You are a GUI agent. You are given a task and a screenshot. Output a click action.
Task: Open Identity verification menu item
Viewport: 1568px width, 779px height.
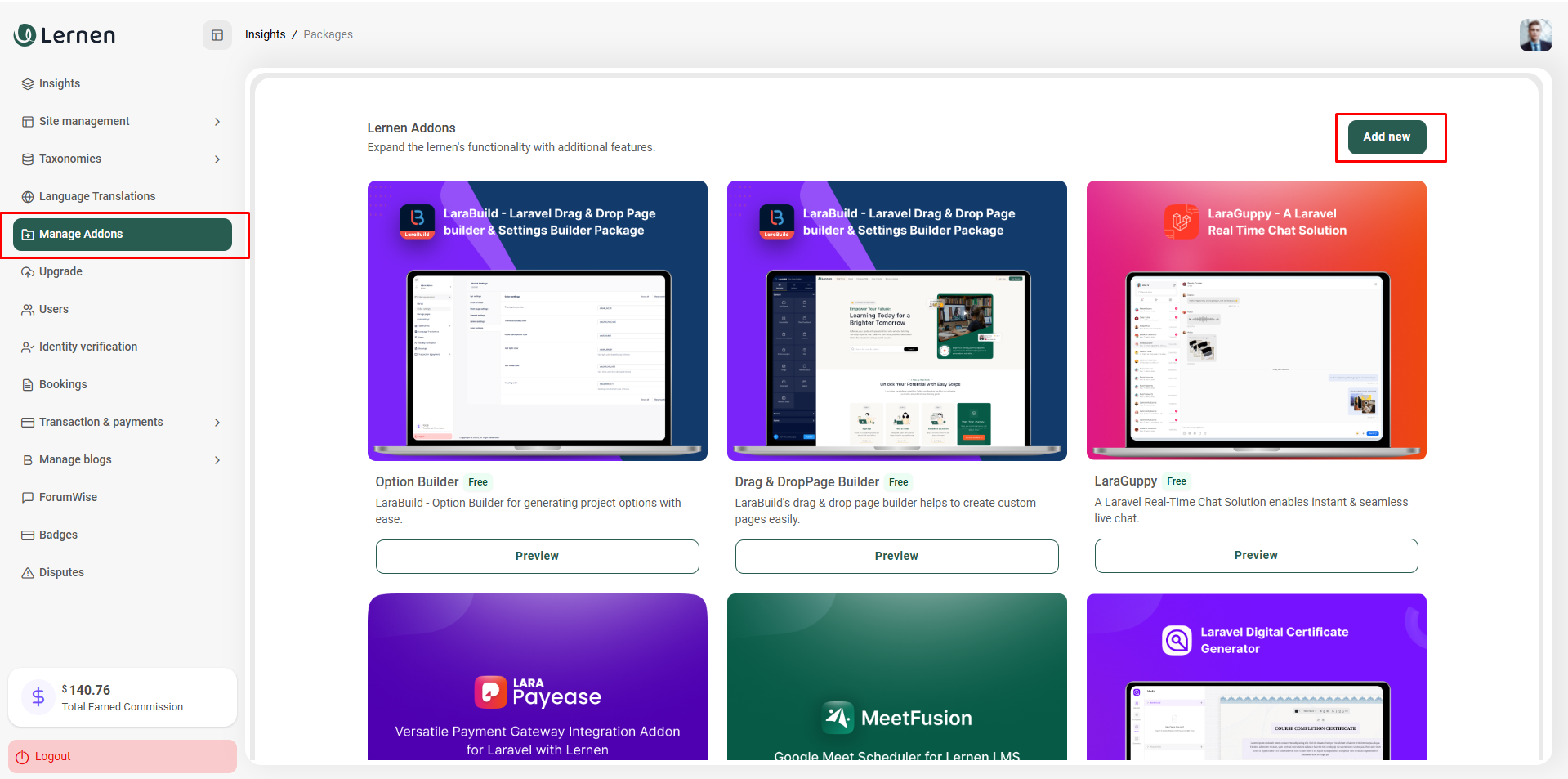pyautogui.click(x=88, y=347)
